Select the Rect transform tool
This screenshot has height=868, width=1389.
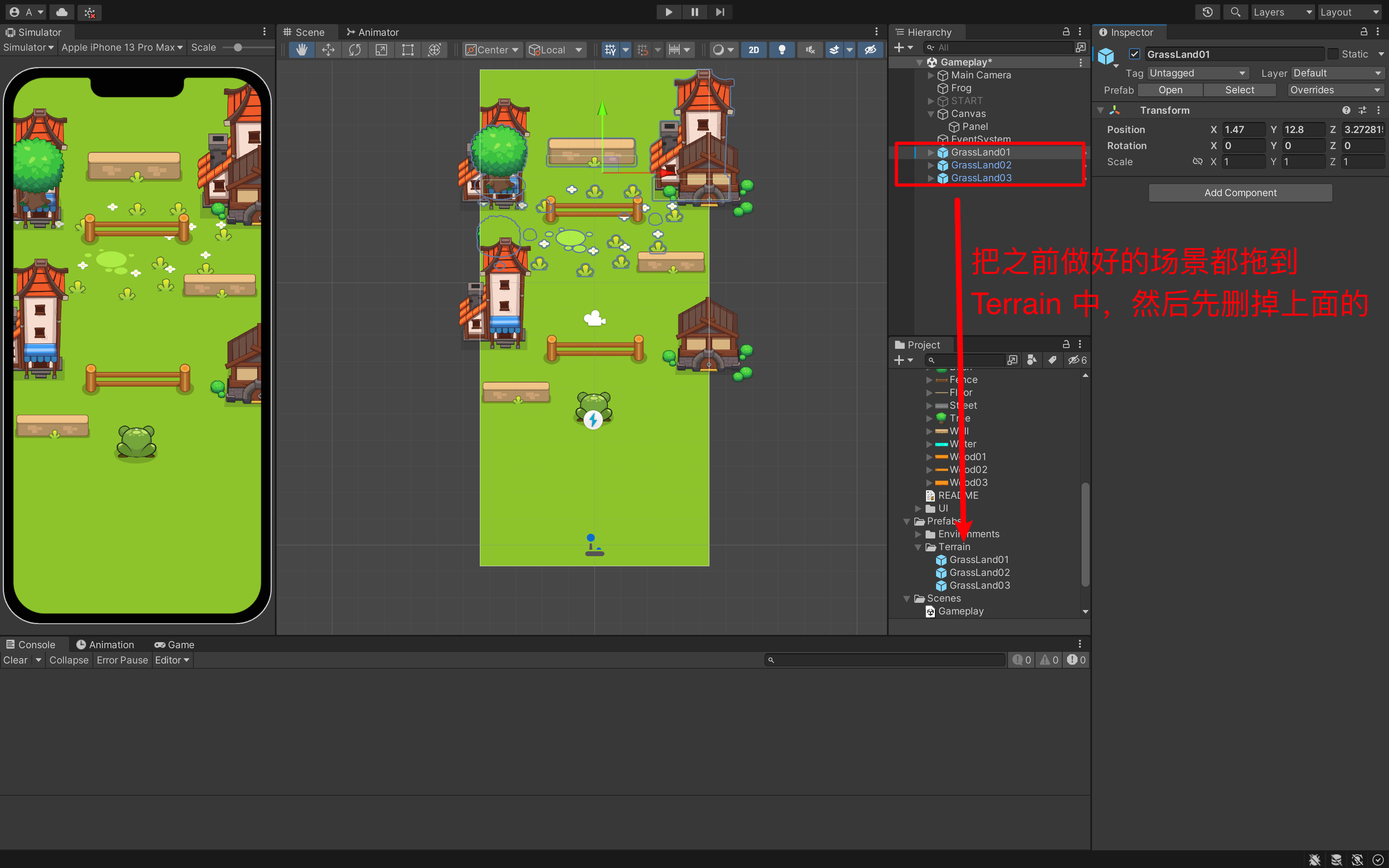pos(408,50)
